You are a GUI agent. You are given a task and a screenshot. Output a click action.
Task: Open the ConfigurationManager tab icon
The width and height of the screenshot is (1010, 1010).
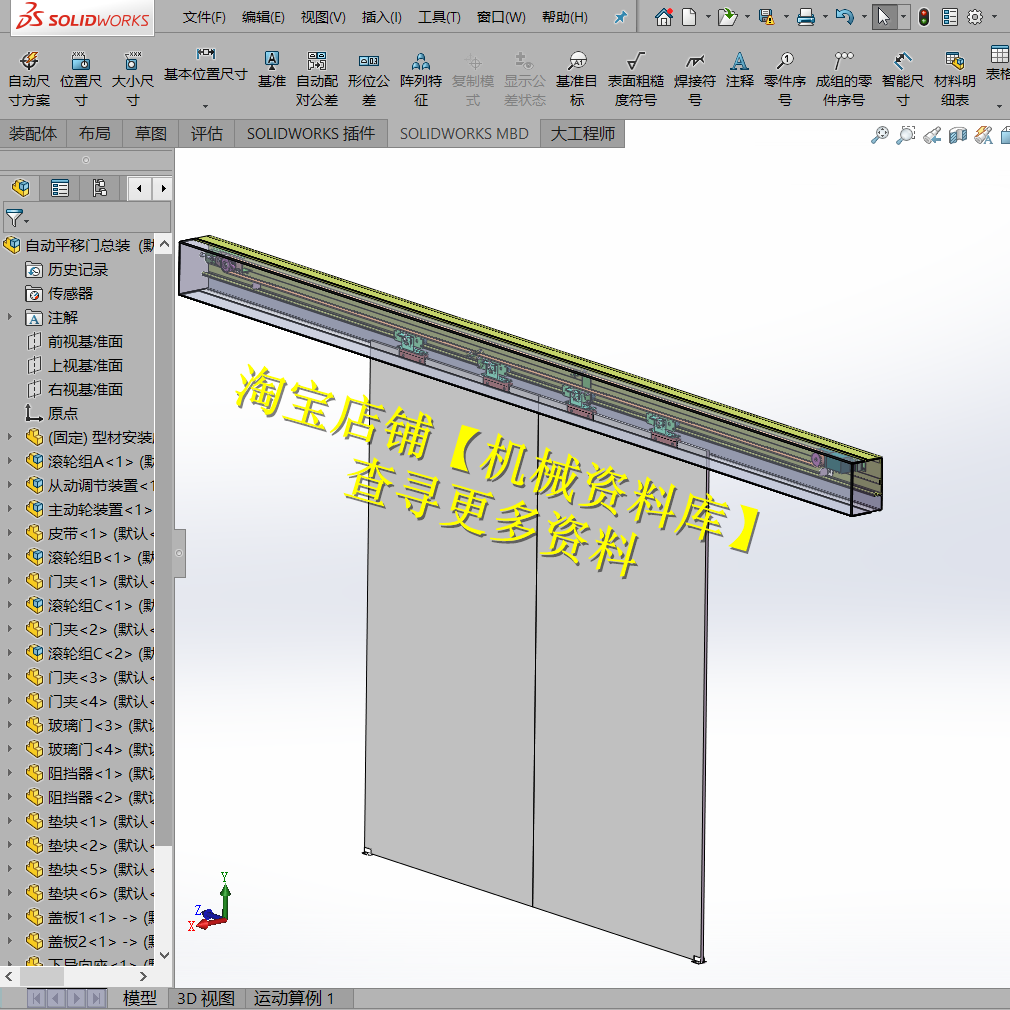click(x=99, y=188)
